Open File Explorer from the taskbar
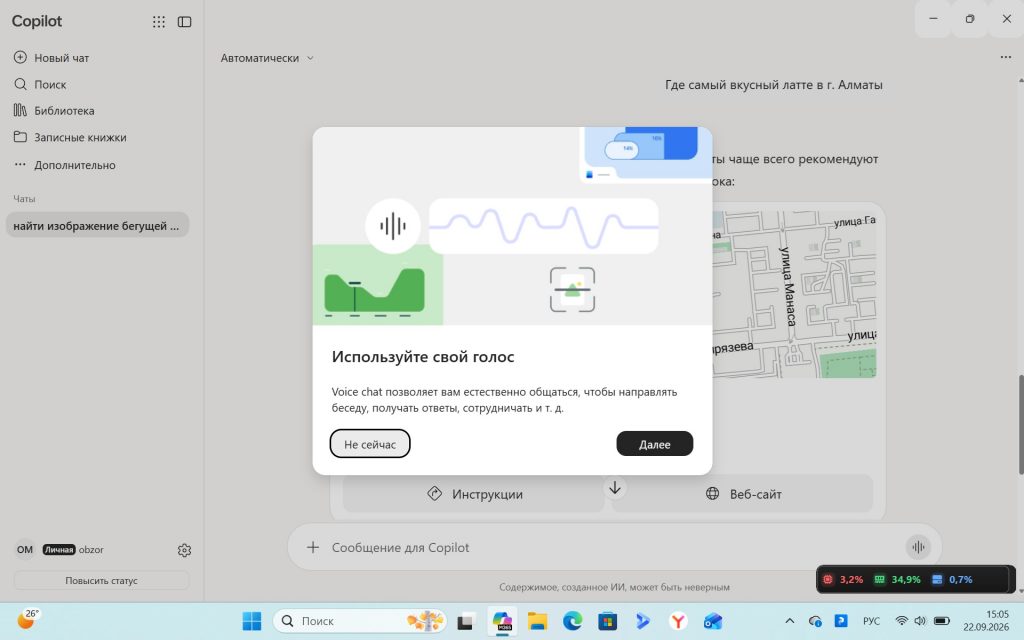Image resolution: width=1024 pixels, height=640 pixels. click(x=537, y=621)
